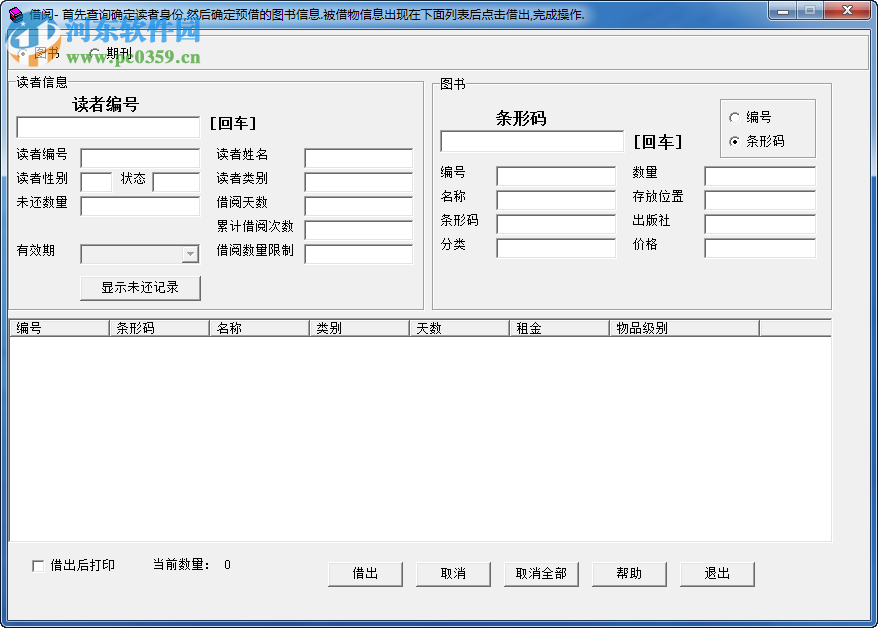Image resolution: width=878 pixels, height=628 pixels.
Task: Open help via the 帮助 button
Action: (629, 573)
